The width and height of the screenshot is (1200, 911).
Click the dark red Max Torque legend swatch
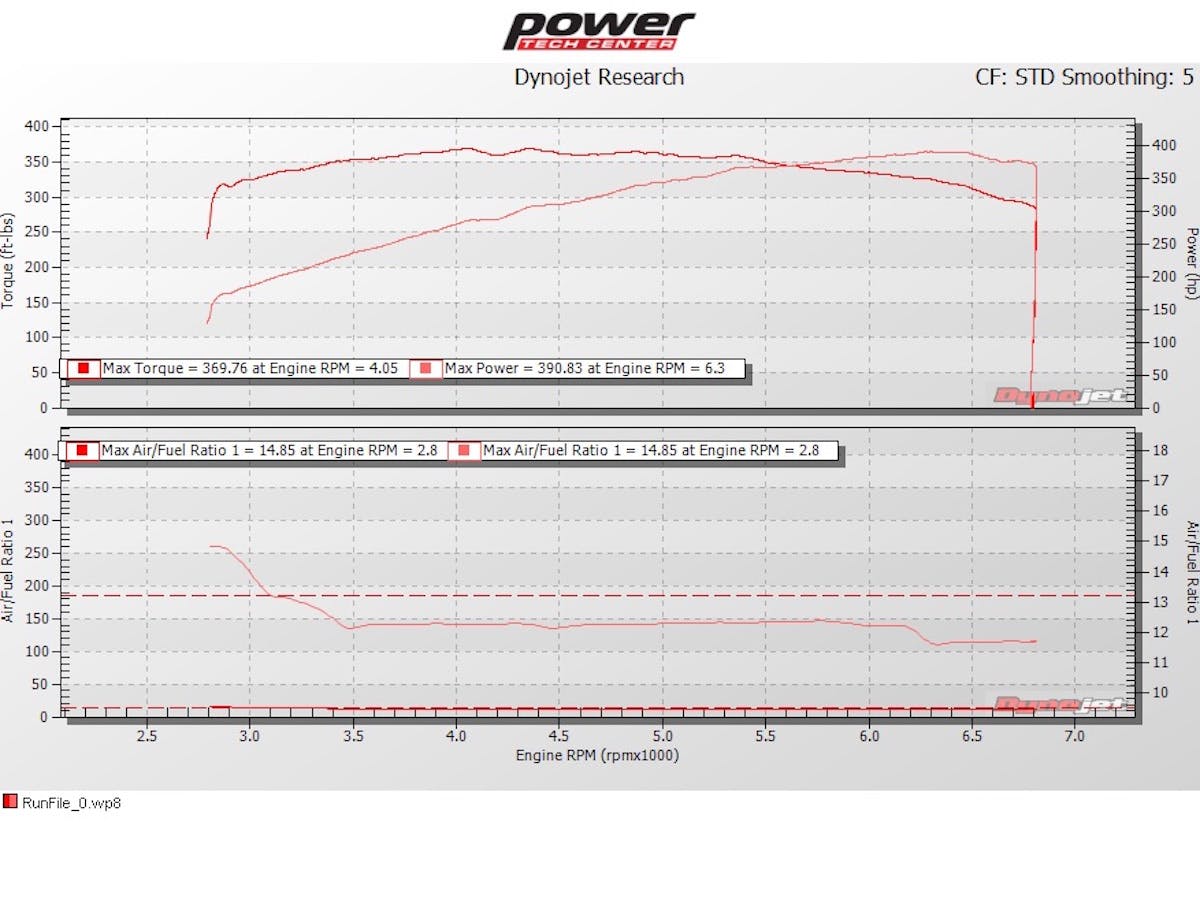[x=84, y=369]
